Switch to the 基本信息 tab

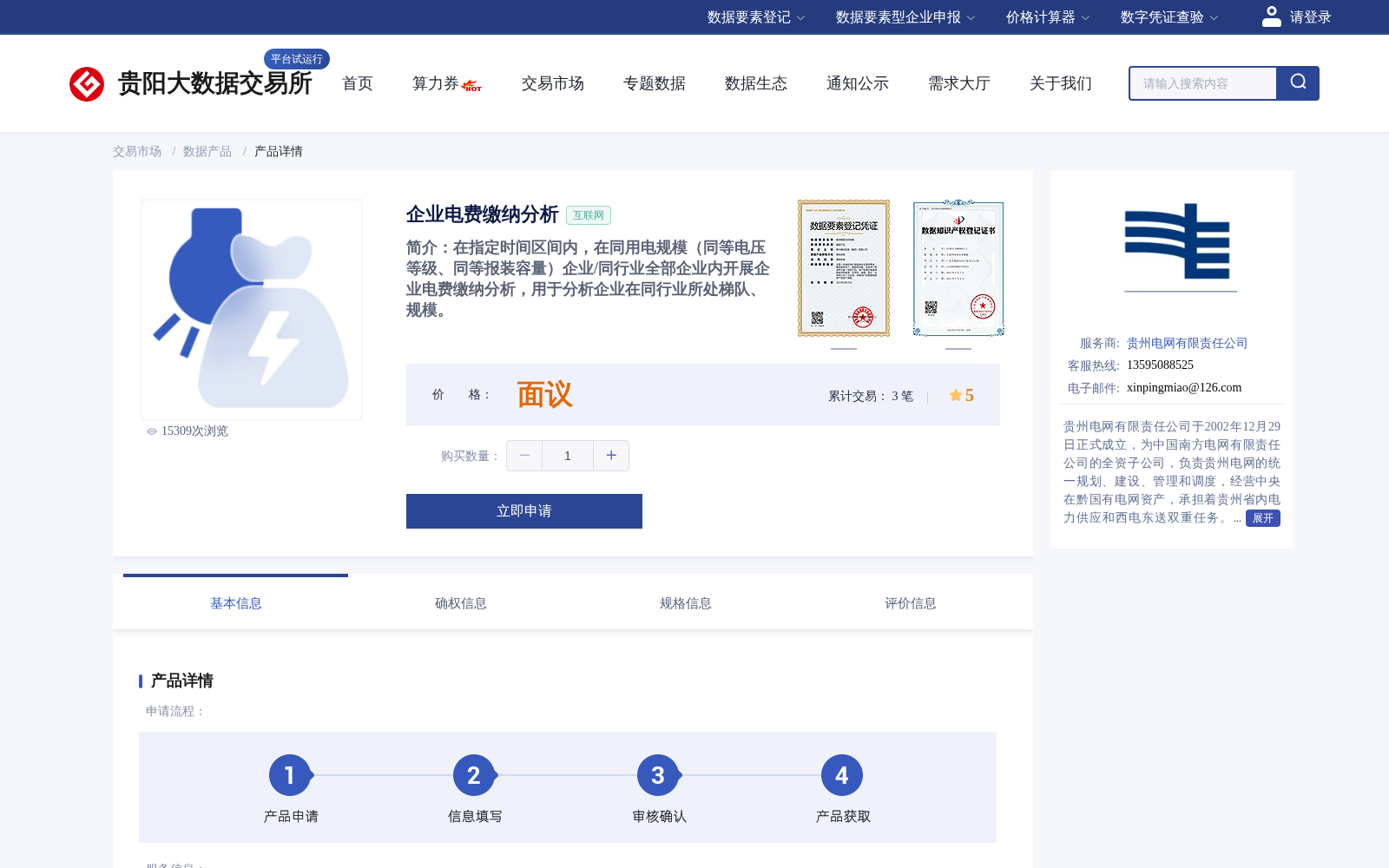coord(236,603)
